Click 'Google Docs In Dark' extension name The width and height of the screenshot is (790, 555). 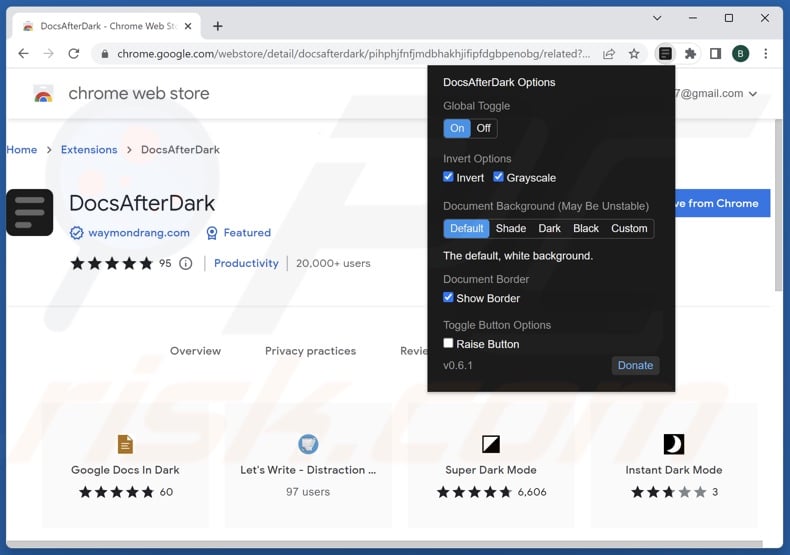point(125,470)
